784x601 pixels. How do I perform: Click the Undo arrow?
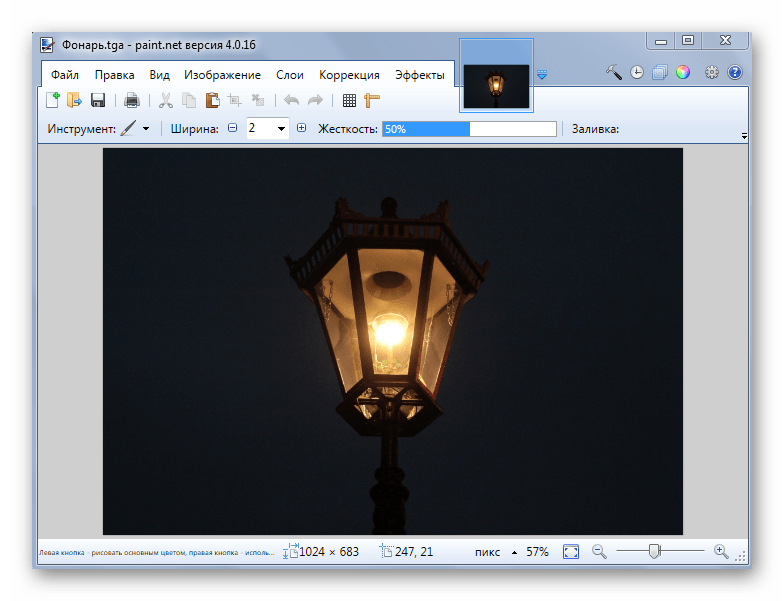click(292, 100)
